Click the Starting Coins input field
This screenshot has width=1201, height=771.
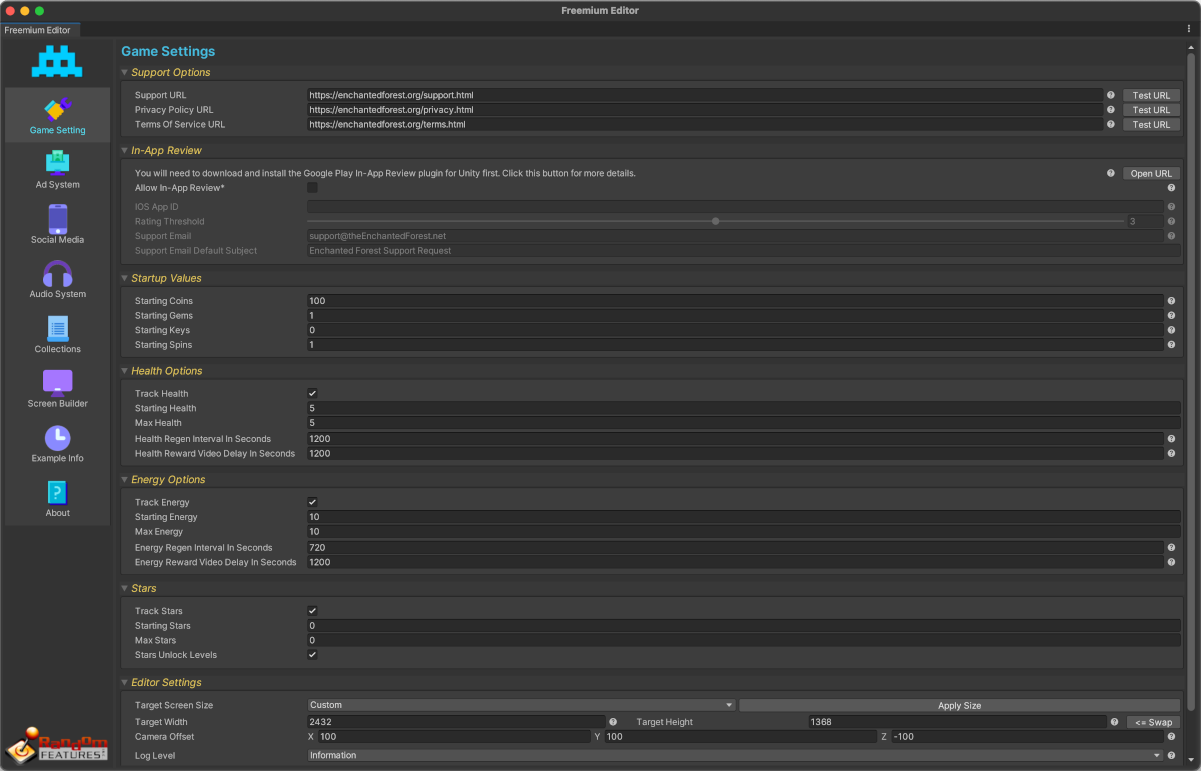click(735, 301)
